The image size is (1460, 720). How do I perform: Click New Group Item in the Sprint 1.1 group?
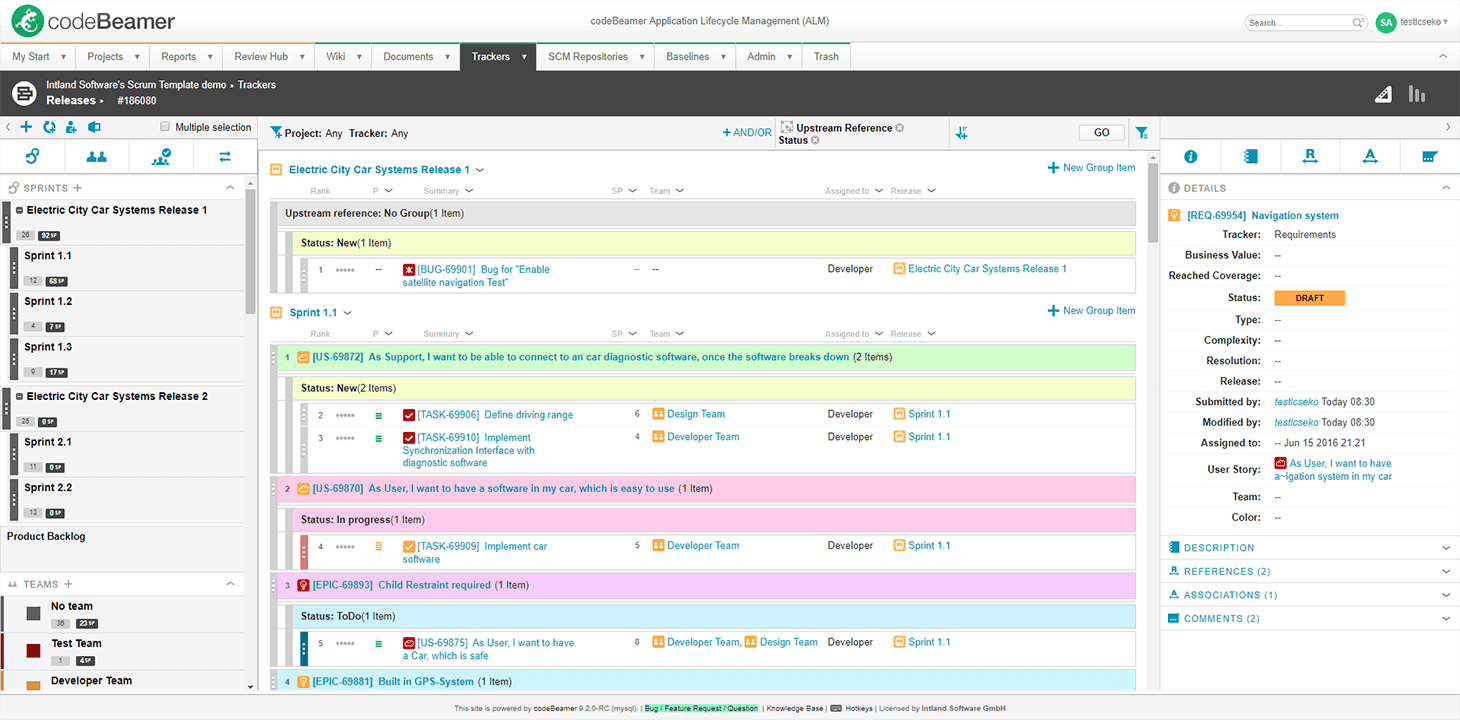(1091, 311)
